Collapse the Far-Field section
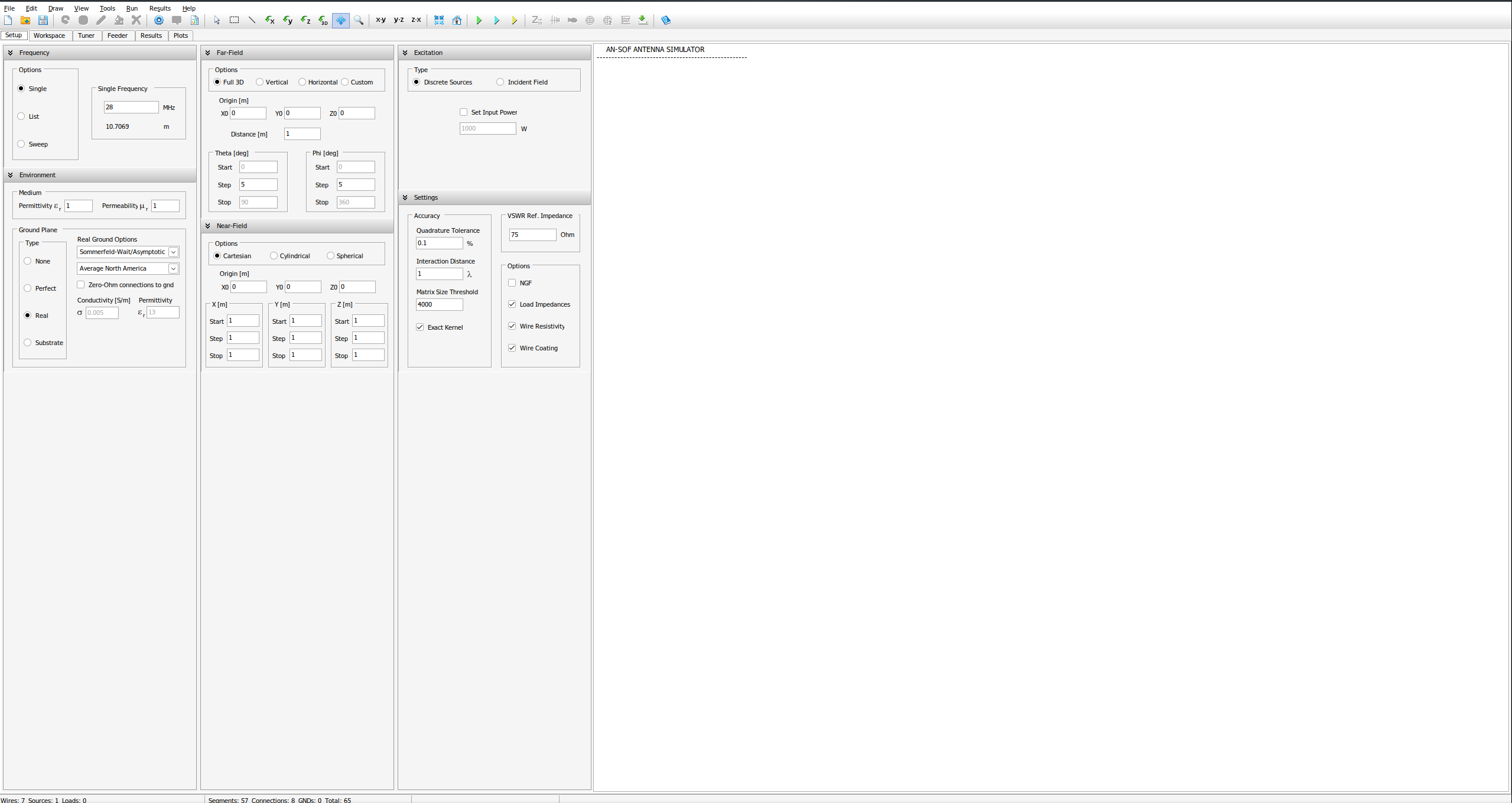Screen dimensions: 1512x803 [208, 53]
